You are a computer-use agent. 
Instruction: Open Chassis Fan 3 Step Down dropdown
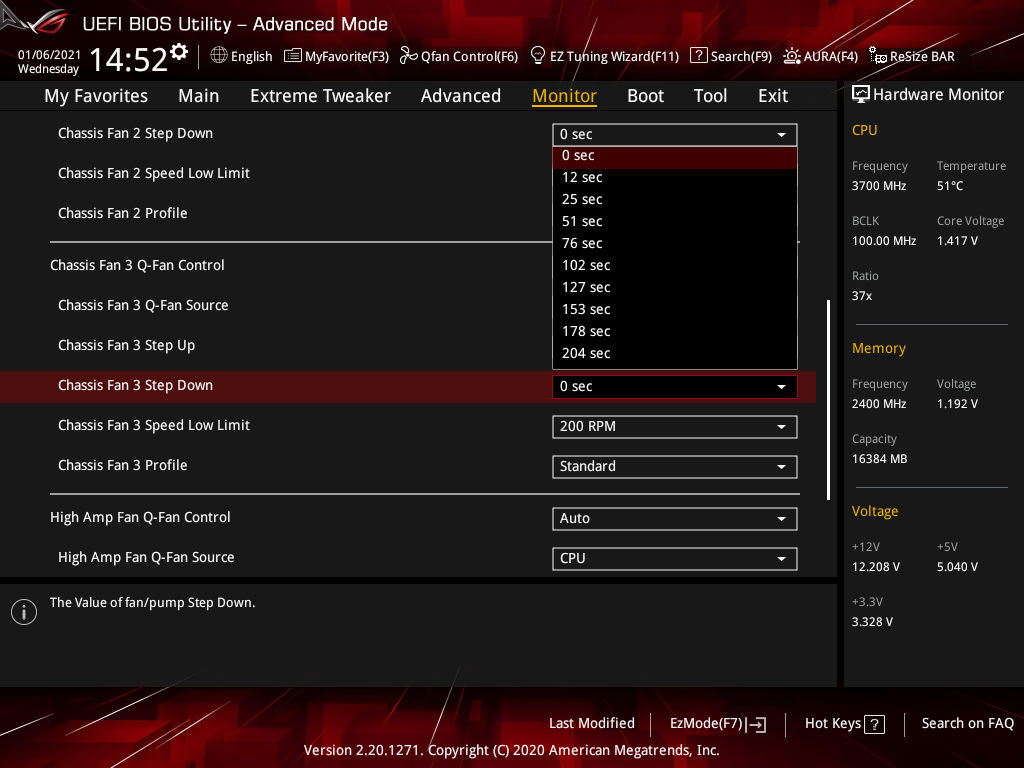[675, 387]
